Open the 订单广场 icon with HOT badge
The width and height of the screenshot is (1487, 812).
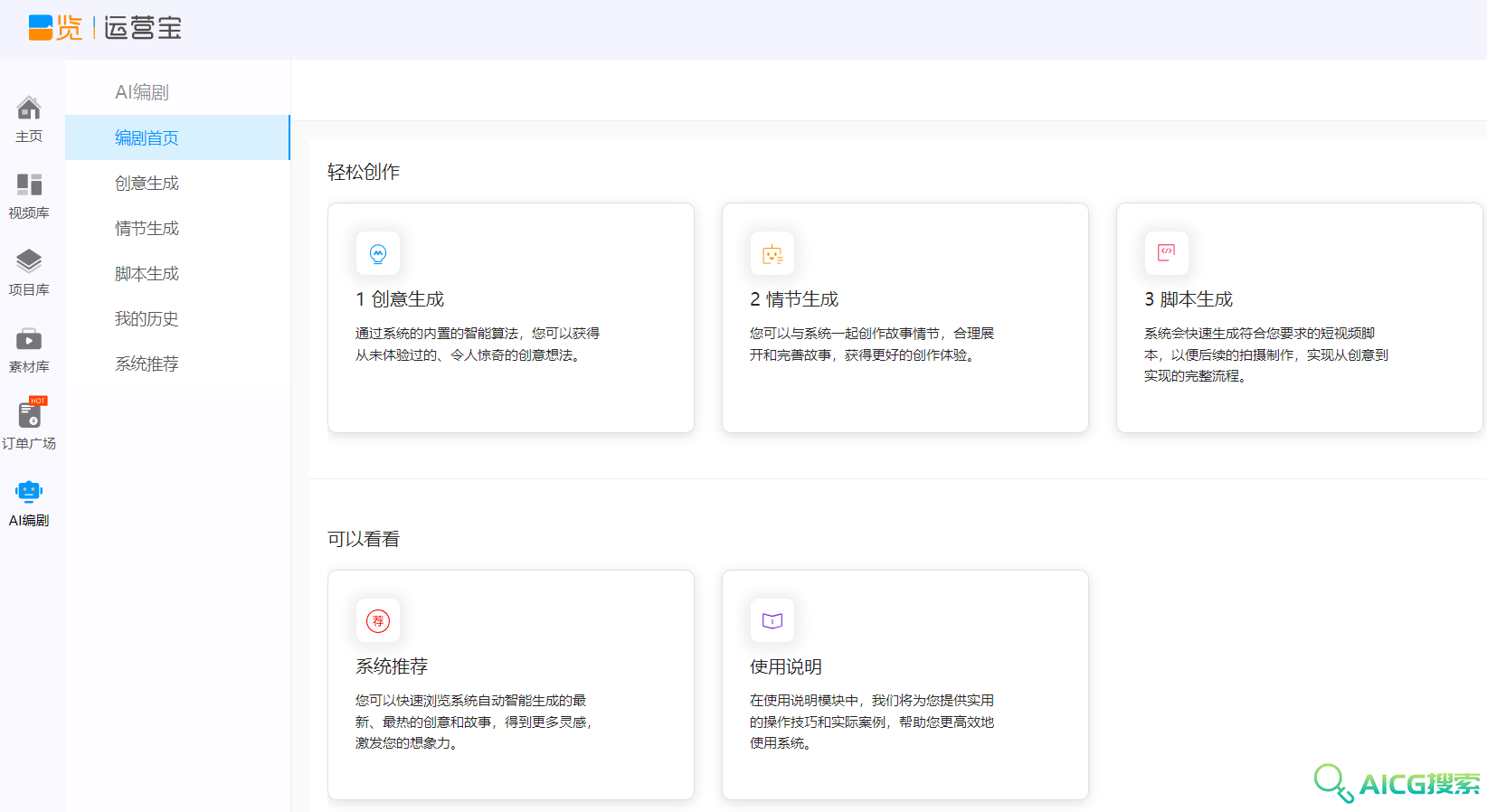point(31,413)
